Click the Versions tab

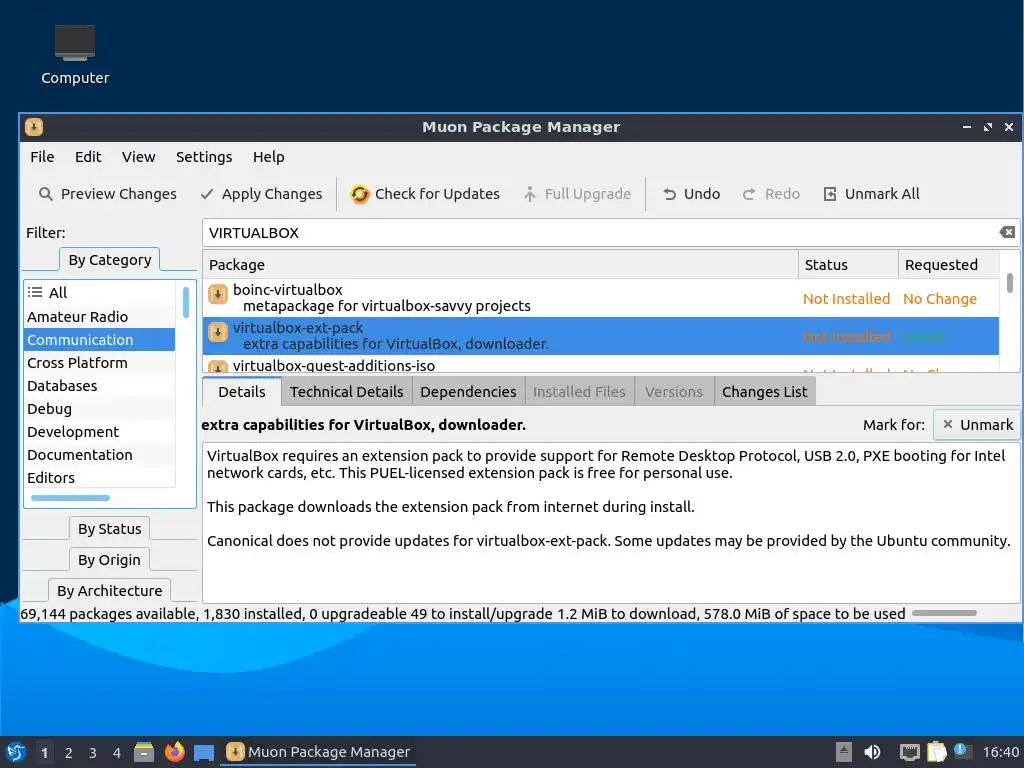[674, 392]
